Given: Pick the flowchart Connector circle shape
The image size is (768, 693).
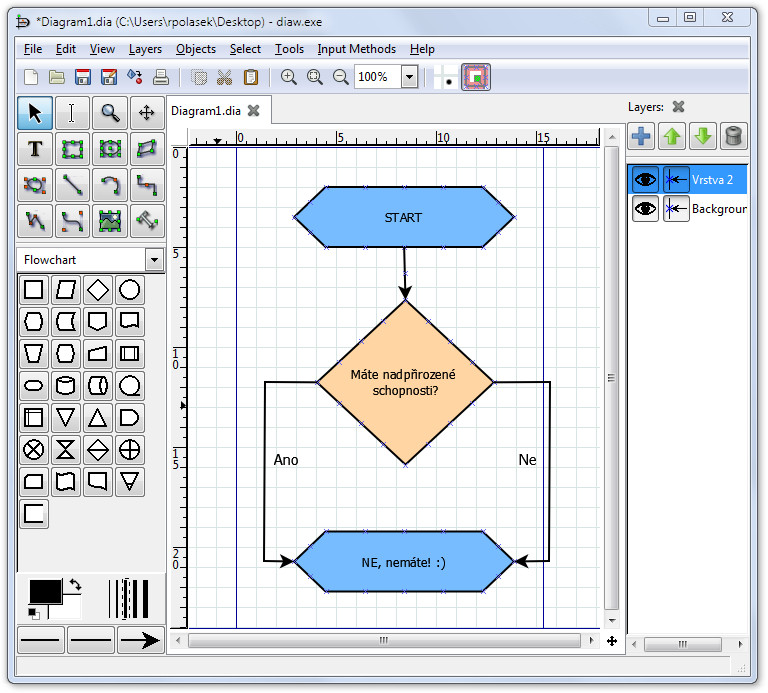Looking at the screenshot, I should tap(130, 289).
